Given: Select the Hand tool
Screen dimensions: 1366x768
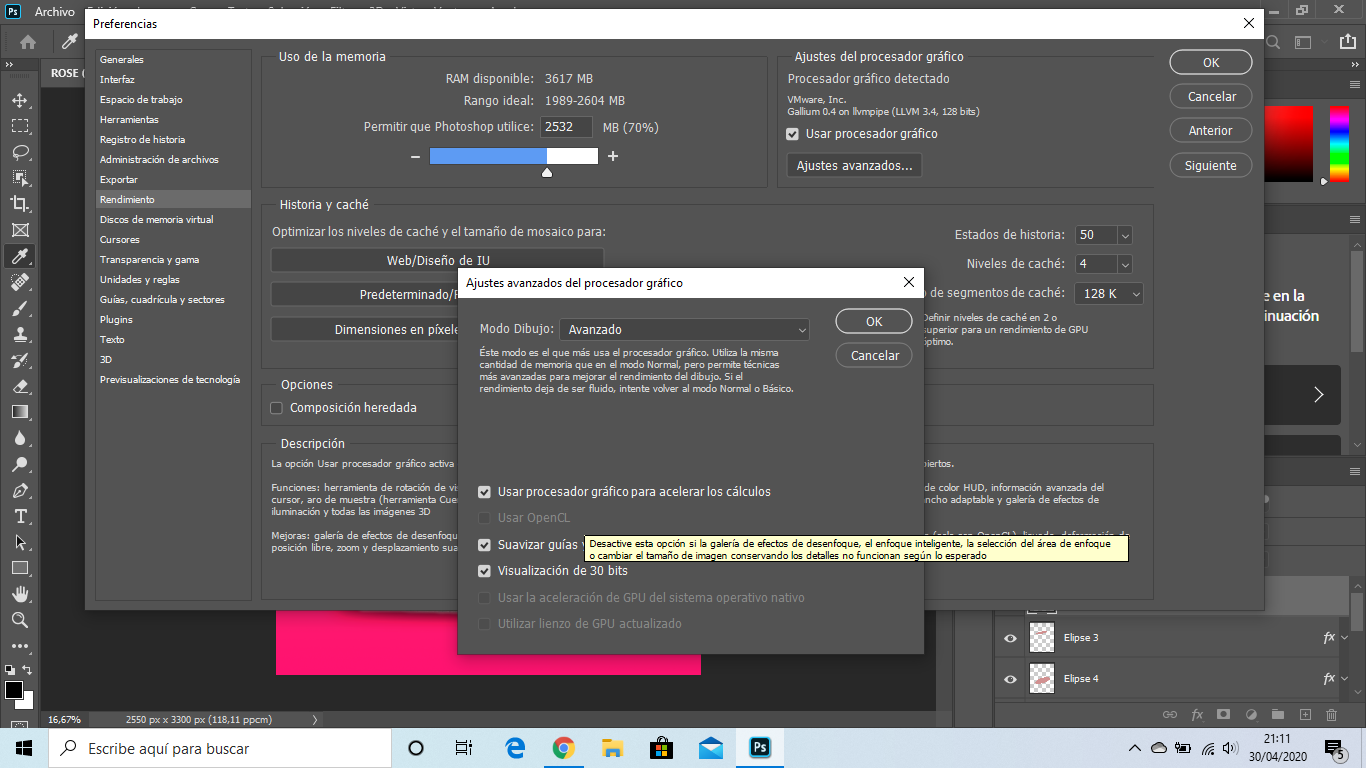Looking at the screenshot, I should (20, 594).
